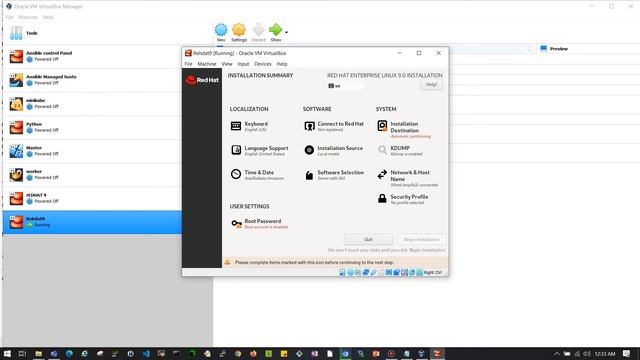Viewport: 640px width, 360px height.
Task: Open Security Profile settings
Action: [402, 199]
